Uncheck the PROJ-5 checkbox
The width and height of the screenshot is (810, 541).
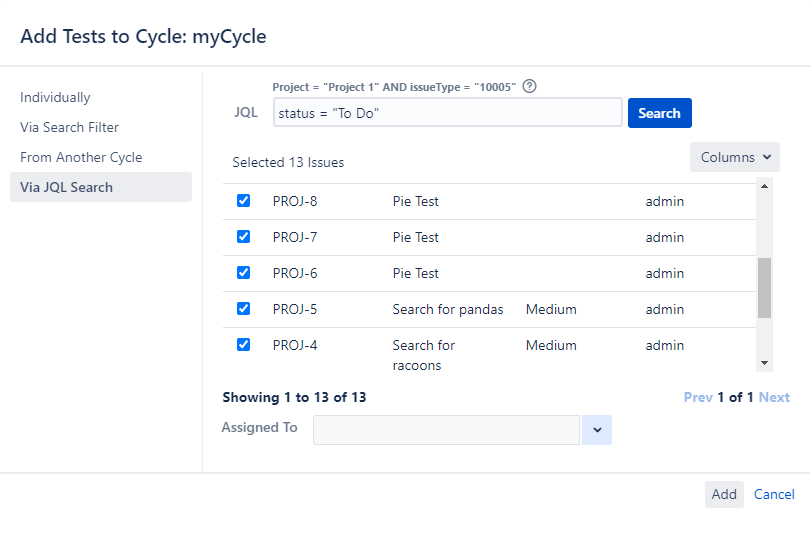pos(243,308)
